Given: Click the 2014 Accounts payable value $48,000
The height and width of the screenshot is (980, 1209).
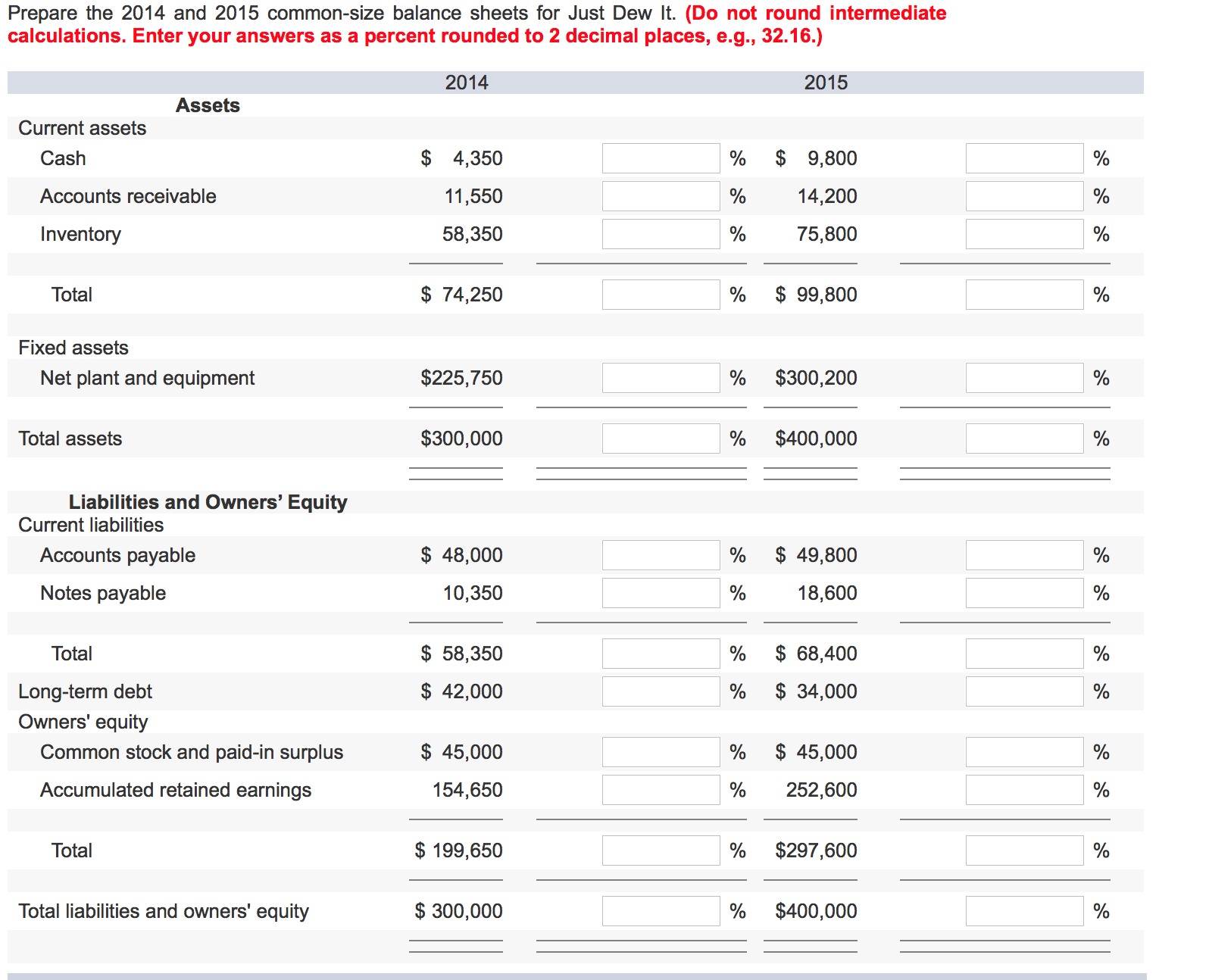Looking at the screenshot, I should click(x=461, y=555).
